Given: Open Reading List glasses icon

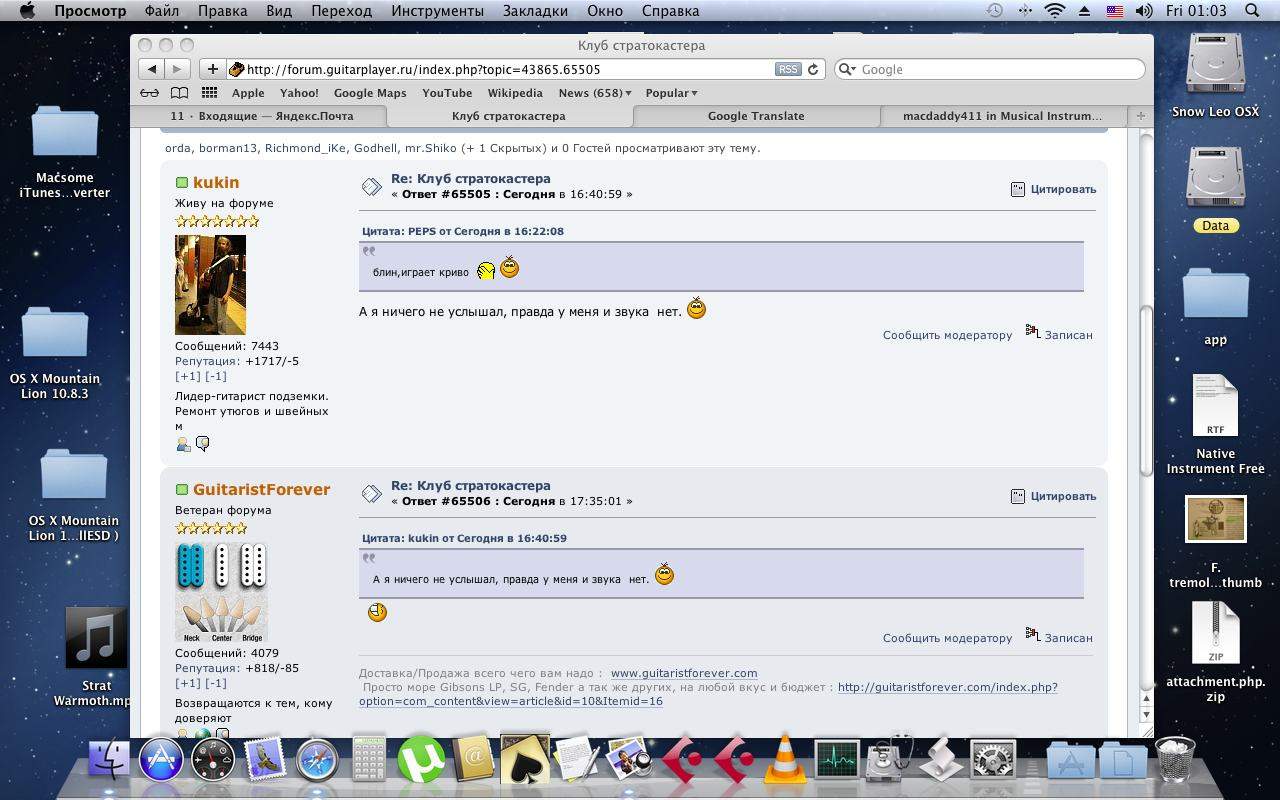Looking at the screenshot, I should (149, 93).
